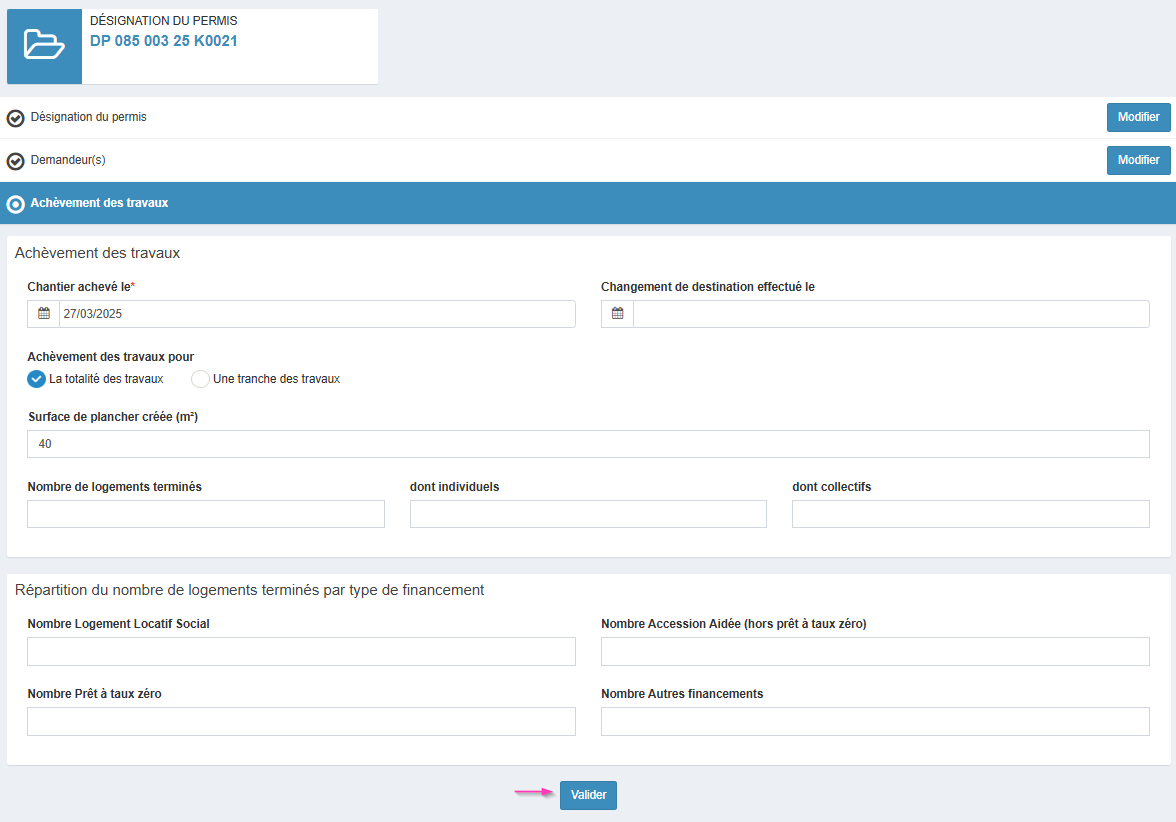Select La totalité des travaux option
Screen dimensions: 1176x822
point(37,379)
